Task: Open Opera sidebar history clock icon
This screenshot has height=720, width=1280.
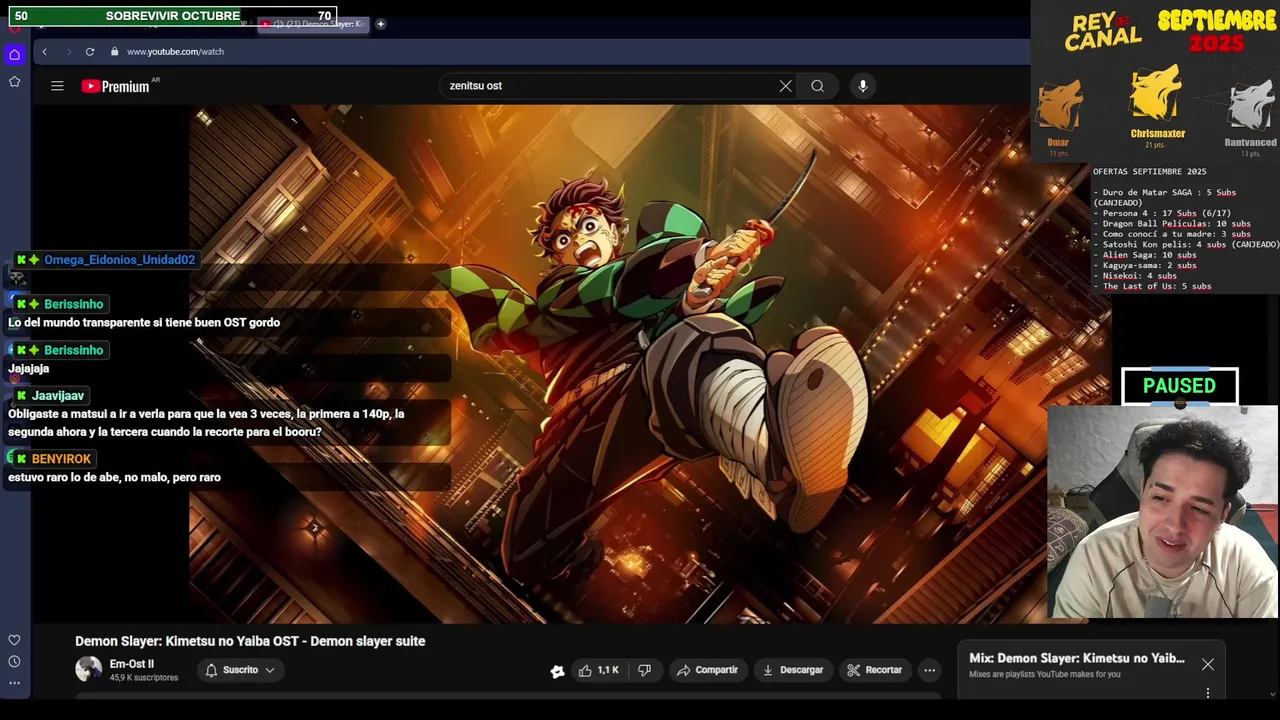Action: pos(14,661)
